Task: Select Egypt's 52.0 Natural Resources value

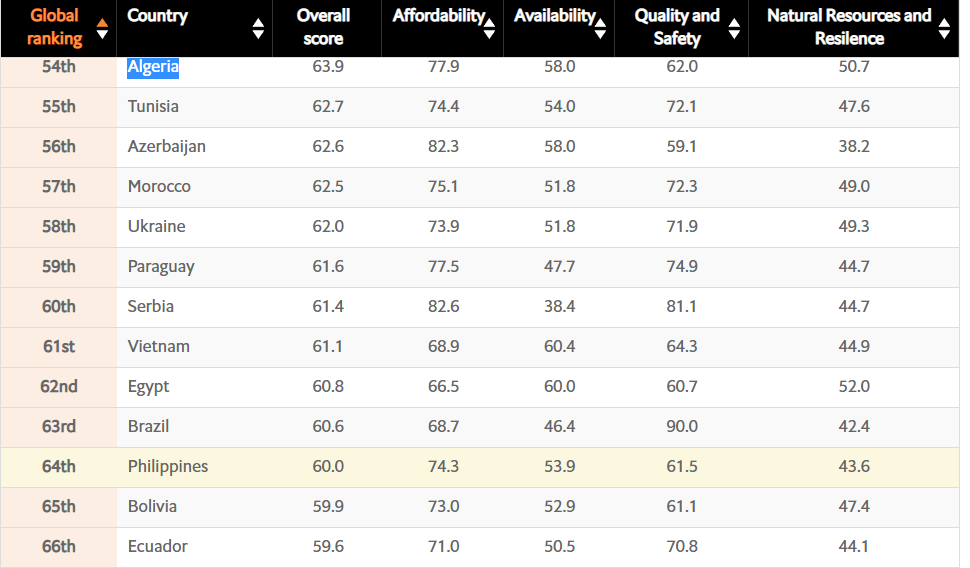Action: [x=854, y=387]
